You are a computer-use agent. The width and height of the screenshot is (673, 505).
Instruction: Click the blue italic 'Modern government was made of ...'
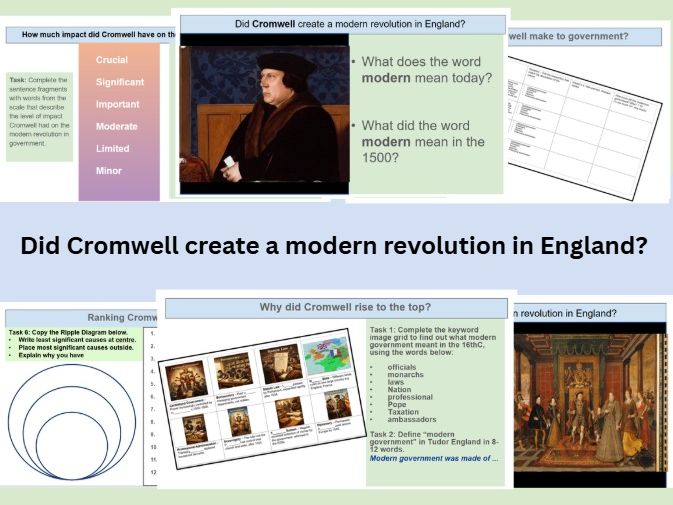pos(434,459)
